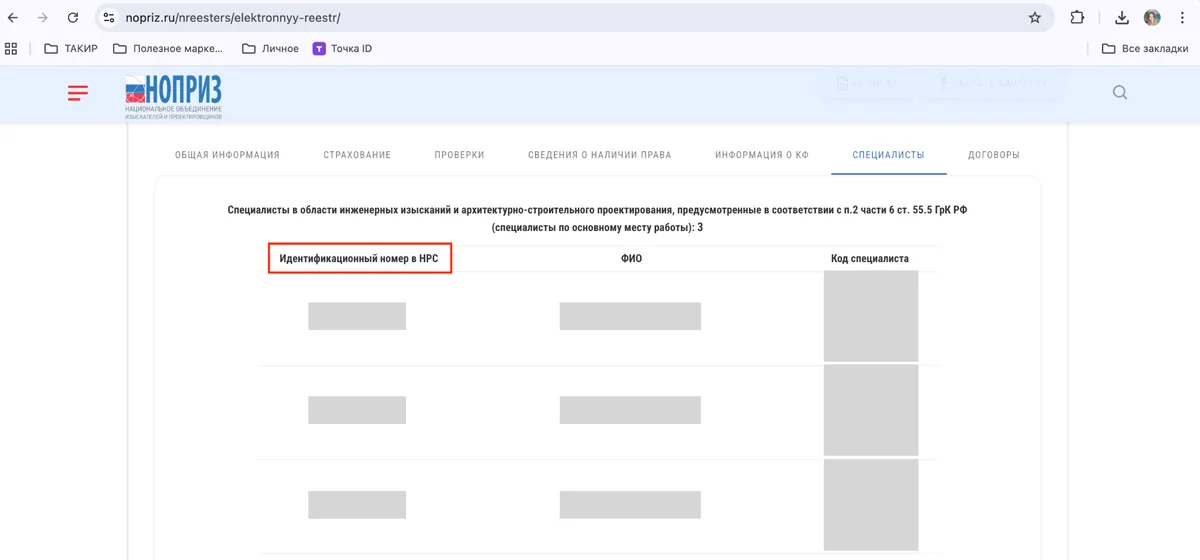This screenshot has width=1200, height=560.
Task: Go back to the previous page
Action: pos(13,18)
